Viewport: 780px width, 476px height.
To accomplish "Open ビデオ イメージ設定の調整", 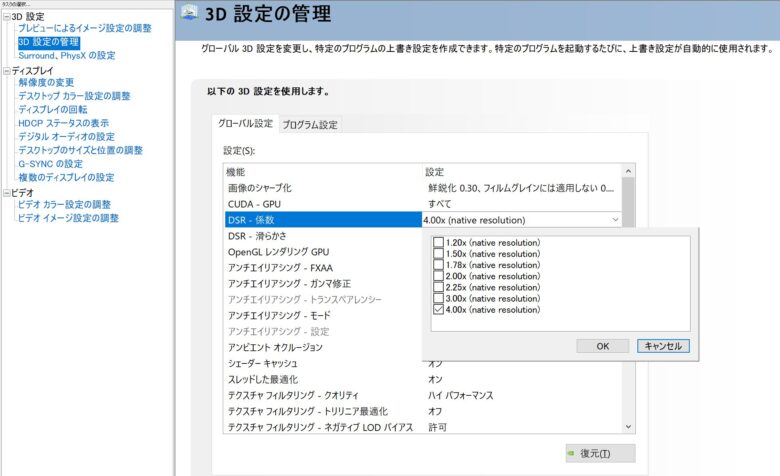I will click(68, 218).
